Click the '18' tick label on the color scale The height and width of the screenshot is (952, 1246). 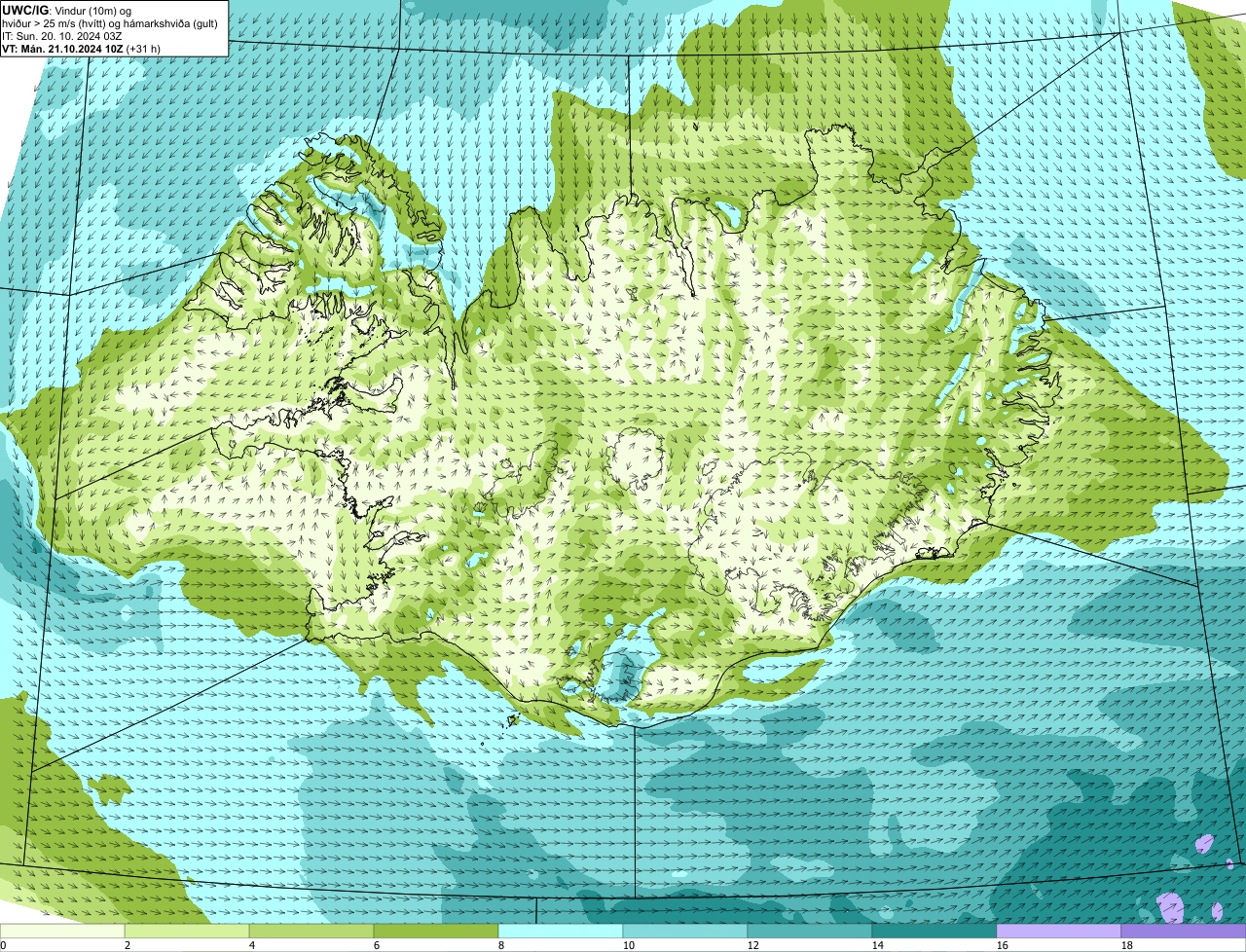point(1127,945)
